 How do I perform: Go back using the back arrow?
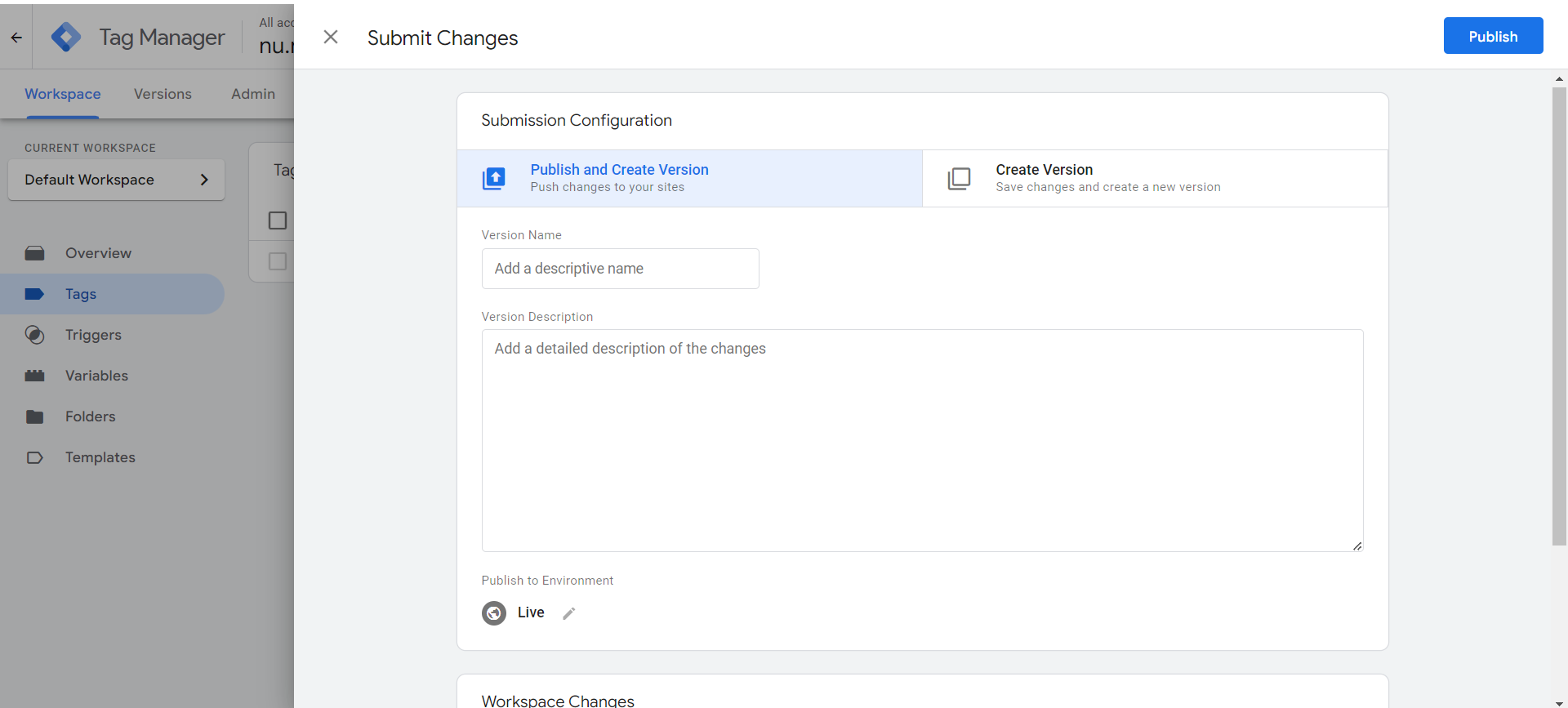click(x=16, y=37)
